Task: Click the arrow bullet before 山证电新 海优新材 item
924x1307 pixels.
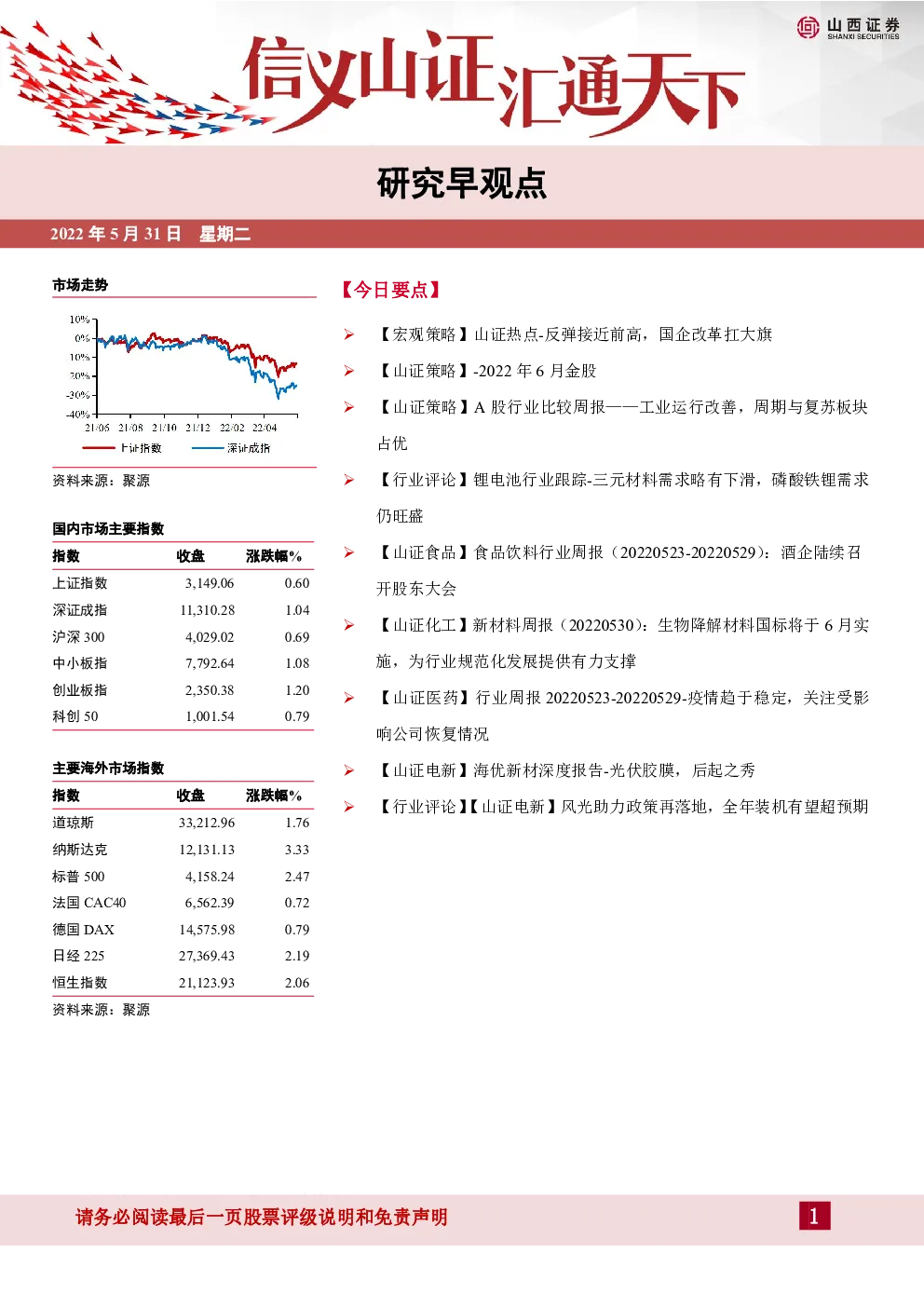Action: [349, 770]
